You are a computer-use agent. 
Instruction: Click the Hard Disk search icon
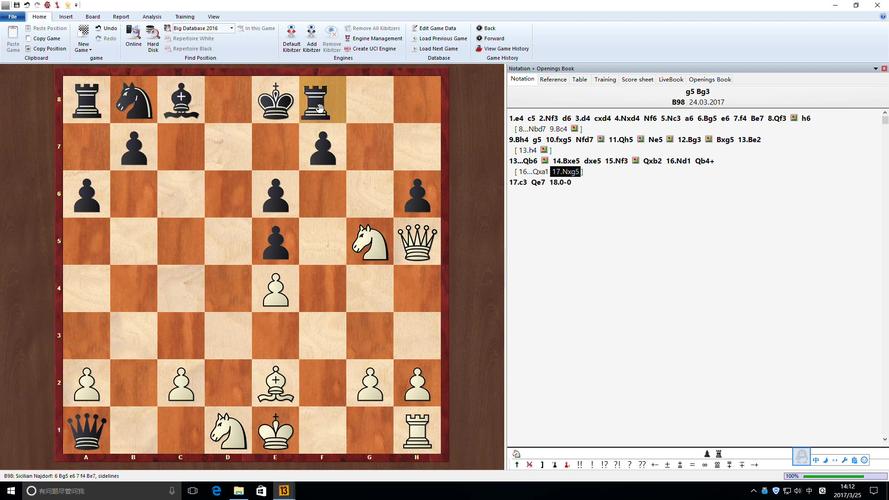[x=153, y=38]
